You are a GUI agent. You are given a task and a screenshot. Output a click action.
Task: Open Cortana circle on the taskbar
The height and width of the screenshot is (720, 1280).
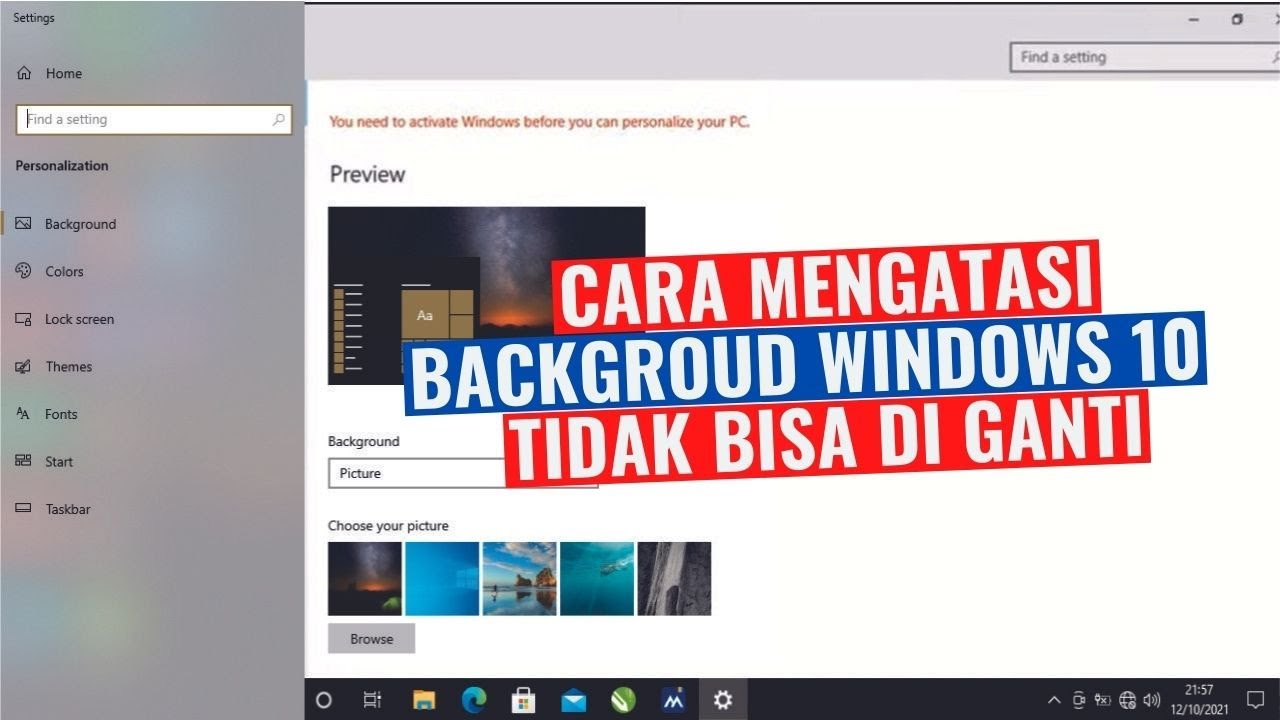pyautogui.click(x=324, y=700)
